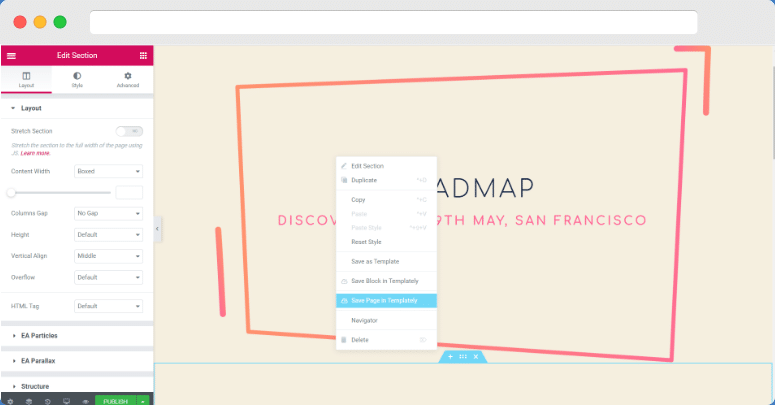The height and width of the screenshot is (405, 775).
Task: Click the section Add plus icon
Action: (450, 357)
